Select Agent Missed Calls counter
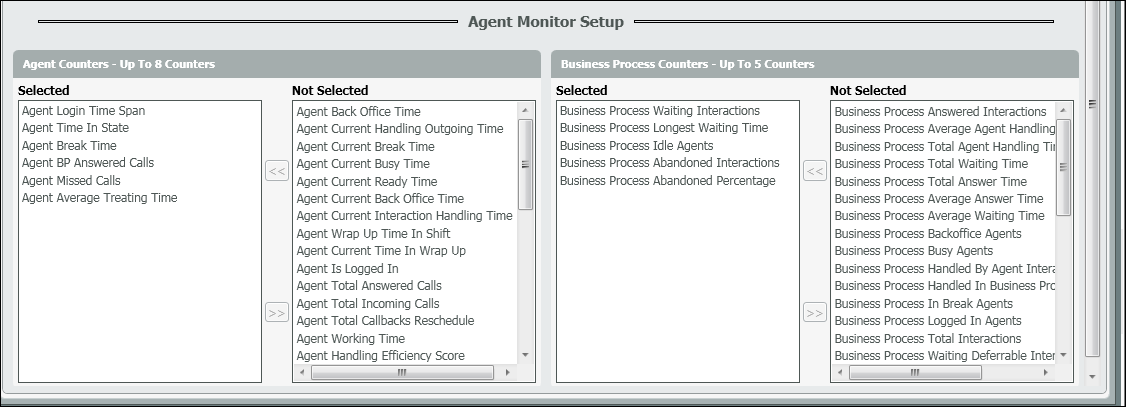 (x=71, y=181)
